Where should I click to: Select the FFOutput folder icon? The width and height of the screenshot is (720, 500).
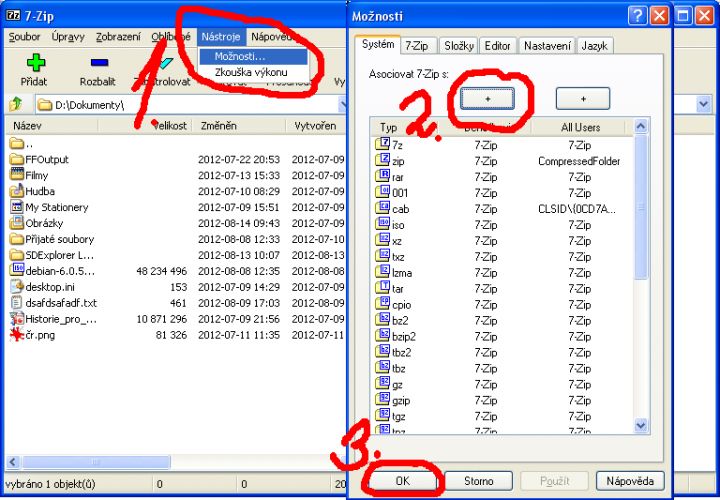tap(17, 159)
